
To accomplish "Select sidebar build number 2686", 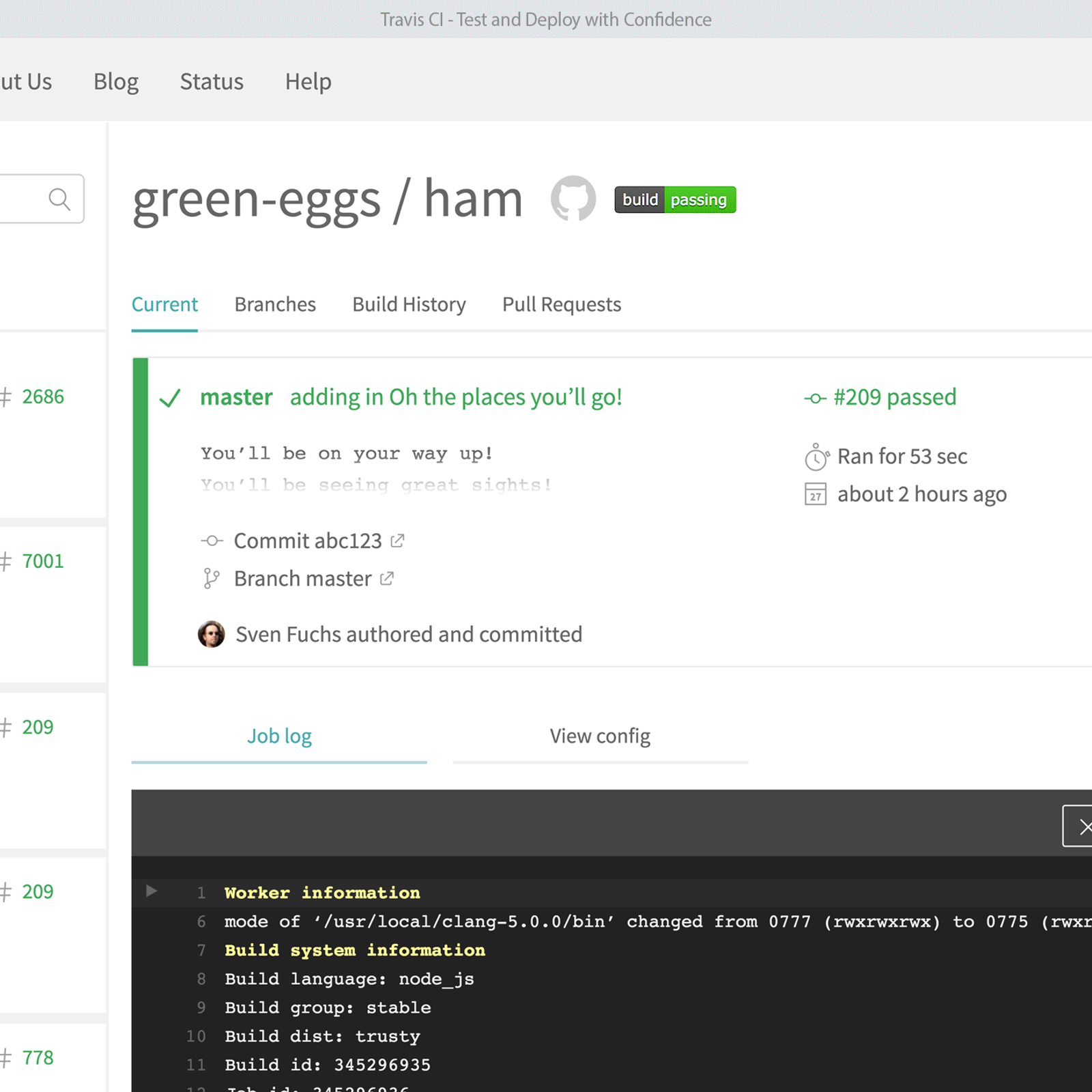I will pos(43,397).
